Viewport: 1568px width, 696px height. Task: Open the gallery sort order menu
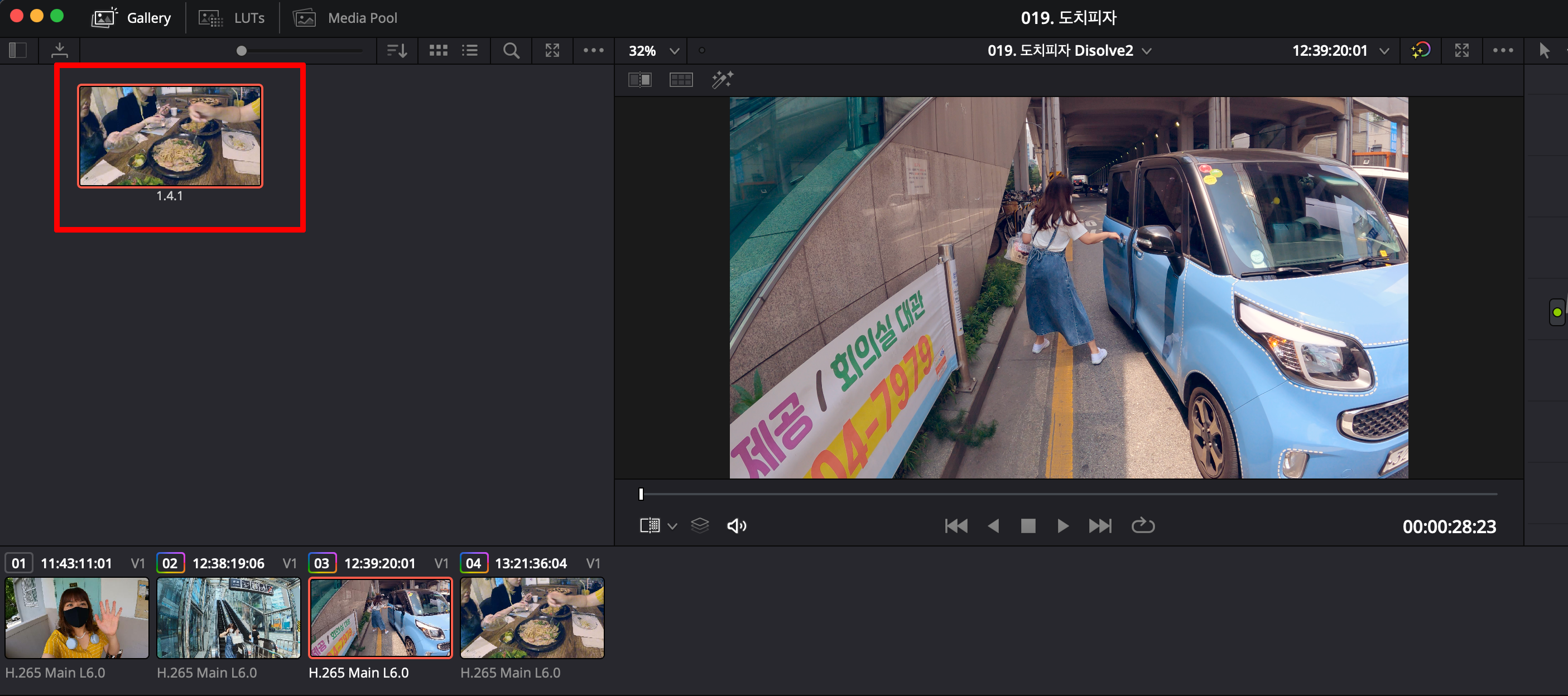click(397, 51)
